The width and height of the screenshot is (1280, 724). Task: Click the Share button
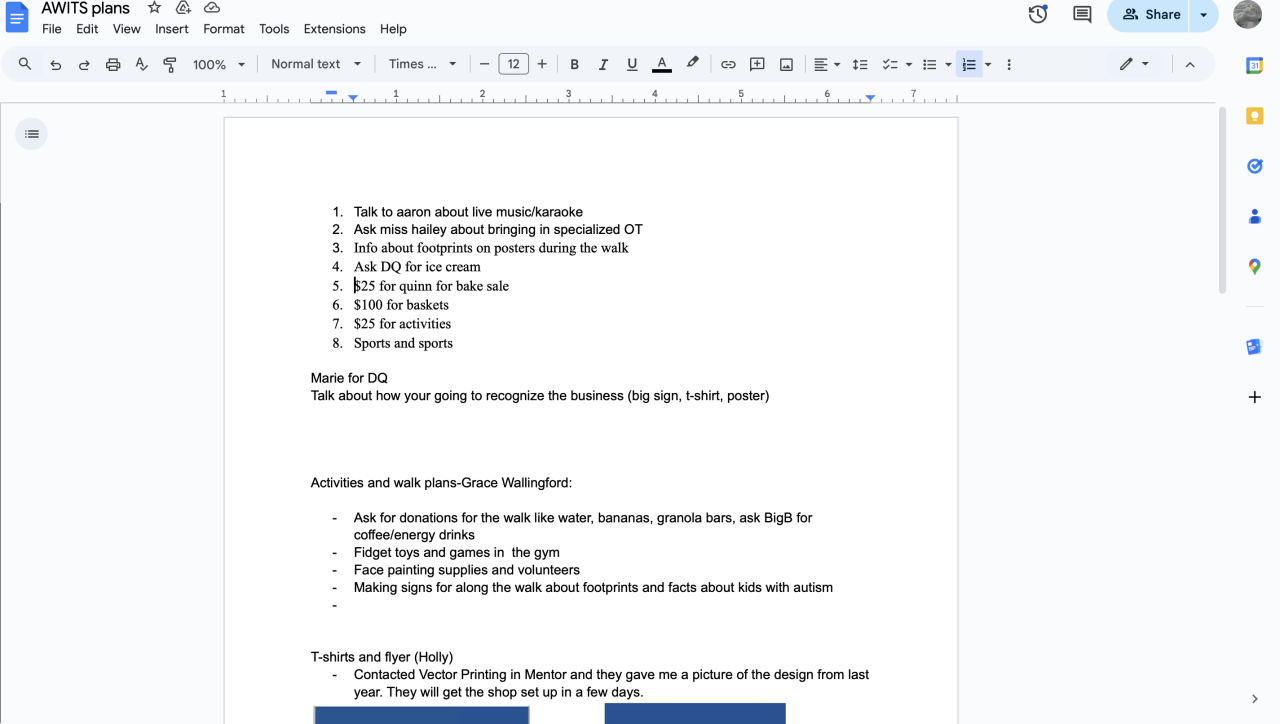pos(1150,14)
